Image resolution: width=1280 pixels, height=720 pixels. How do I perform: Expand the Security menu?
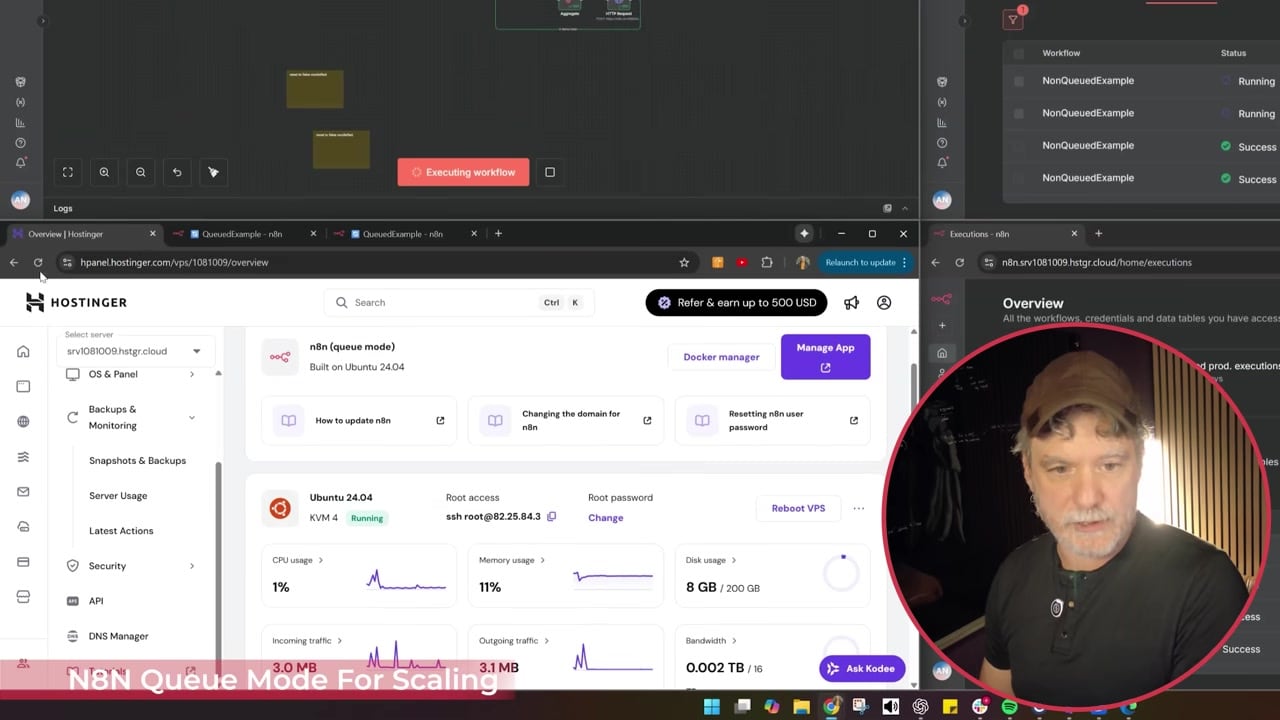tap(130, 566)
